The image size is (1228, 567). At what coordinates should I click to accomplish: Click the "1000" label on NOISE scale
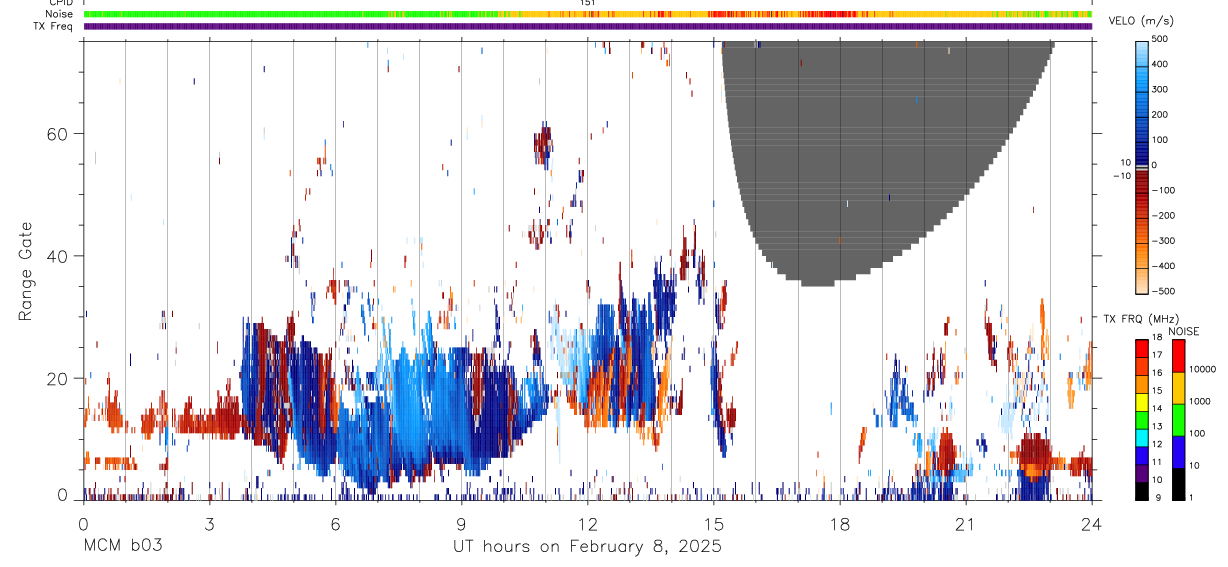coord(1200,402)
